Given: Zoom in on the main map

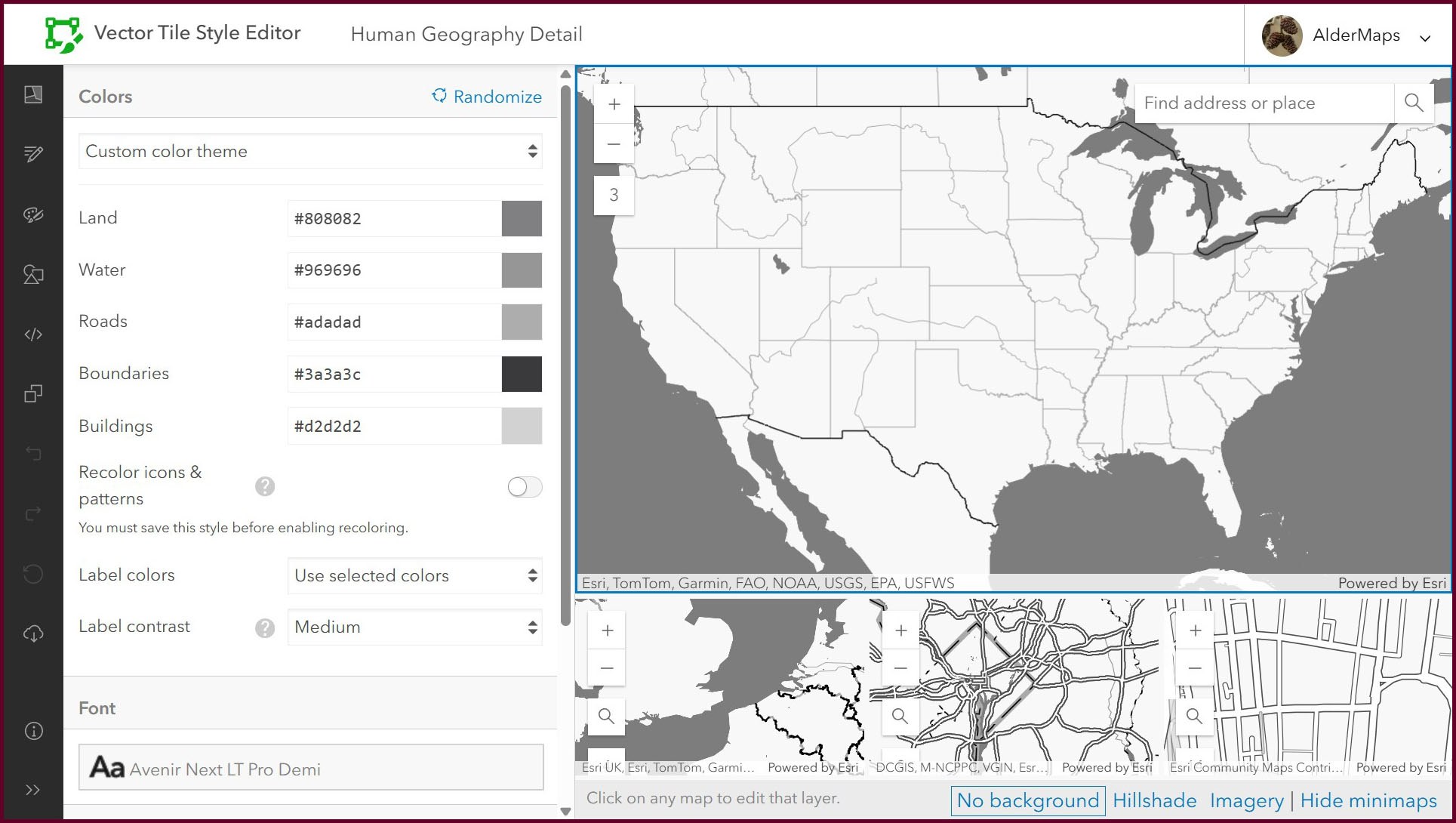Looking at the screenshot, I should coord(614,104).
